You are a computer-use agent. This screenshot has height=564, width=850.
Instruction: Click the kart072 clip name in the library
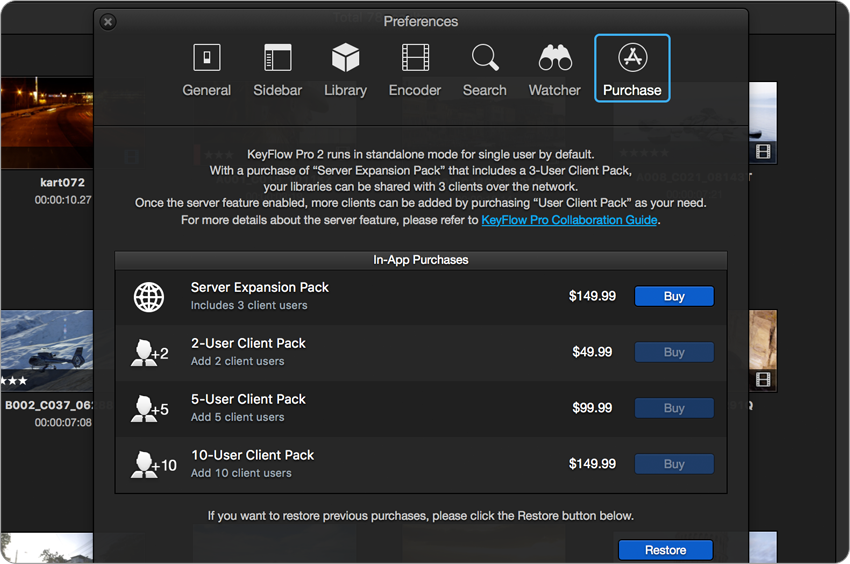click(62, 182)
